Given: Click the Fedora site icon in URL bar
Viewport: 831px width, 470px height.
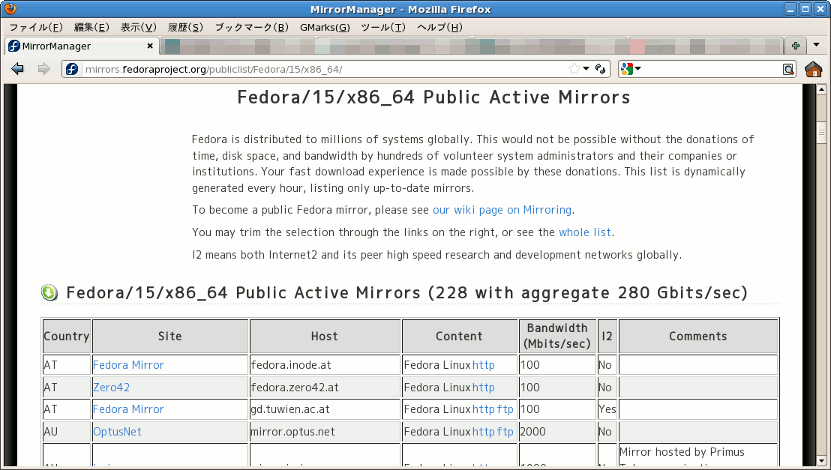Looking at the screenshot, I should tap(71, 69).
